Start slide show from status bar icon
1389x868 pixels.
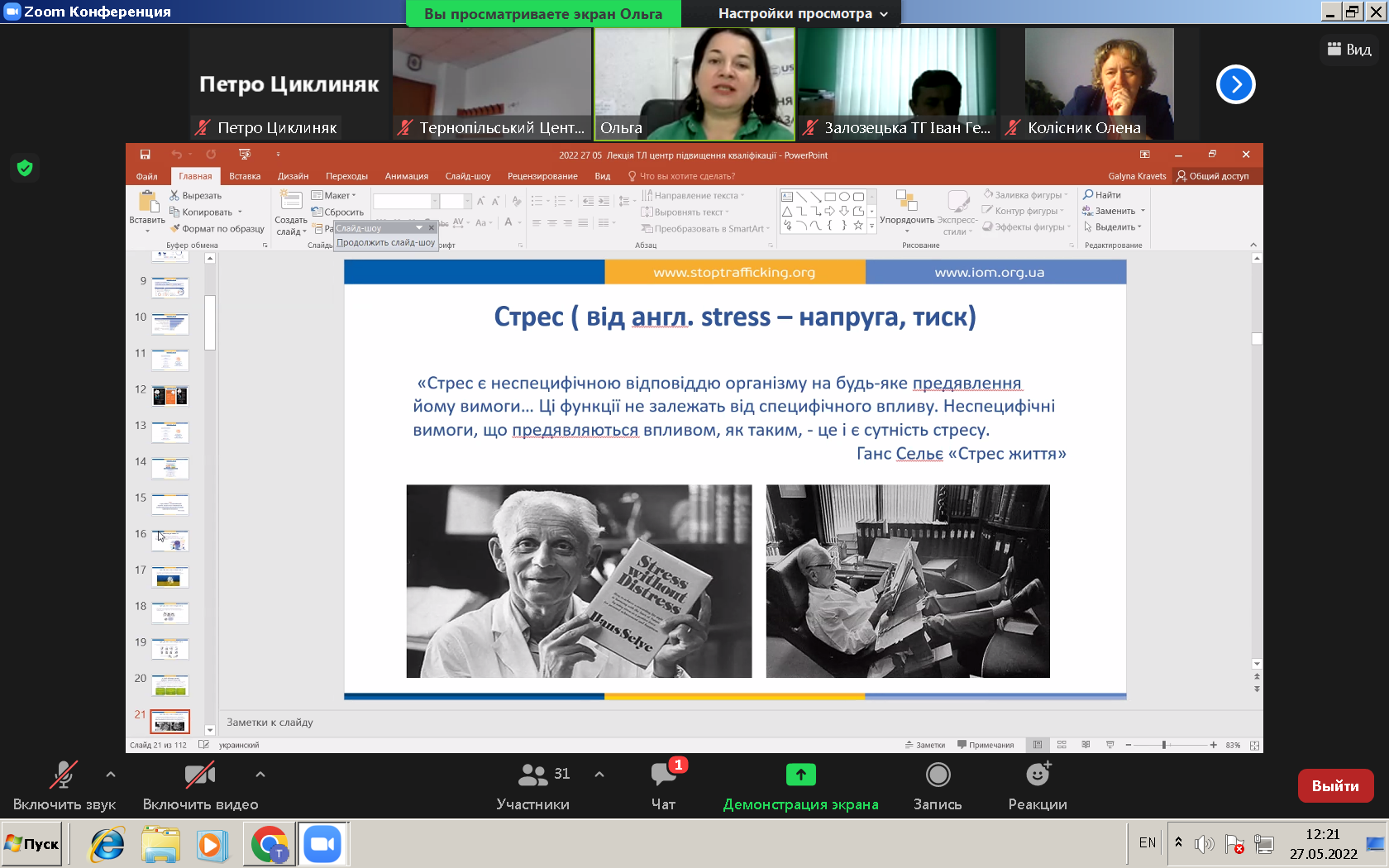(1110, 745)
